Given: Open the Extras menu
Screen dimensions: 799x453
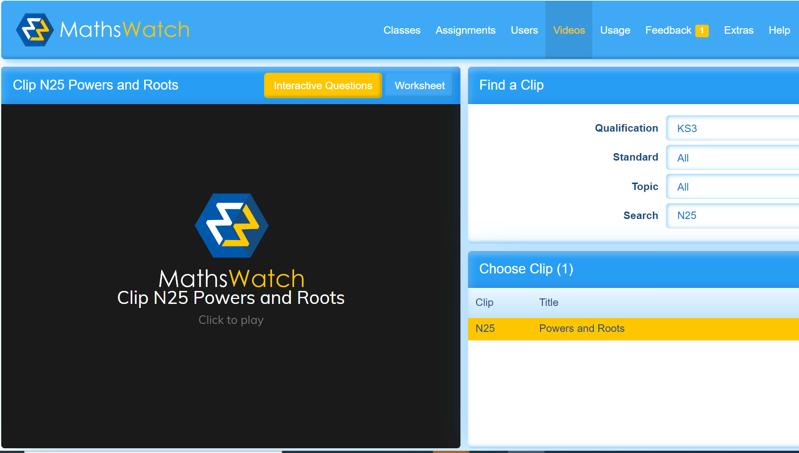Looking at the screenshot, I should [738, 31].
